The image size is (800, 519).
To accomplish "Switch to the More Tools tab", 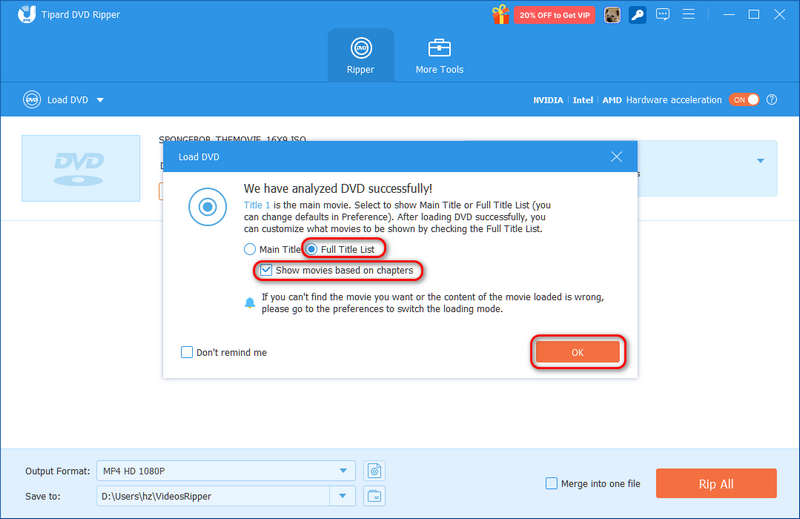I will 439,56.
